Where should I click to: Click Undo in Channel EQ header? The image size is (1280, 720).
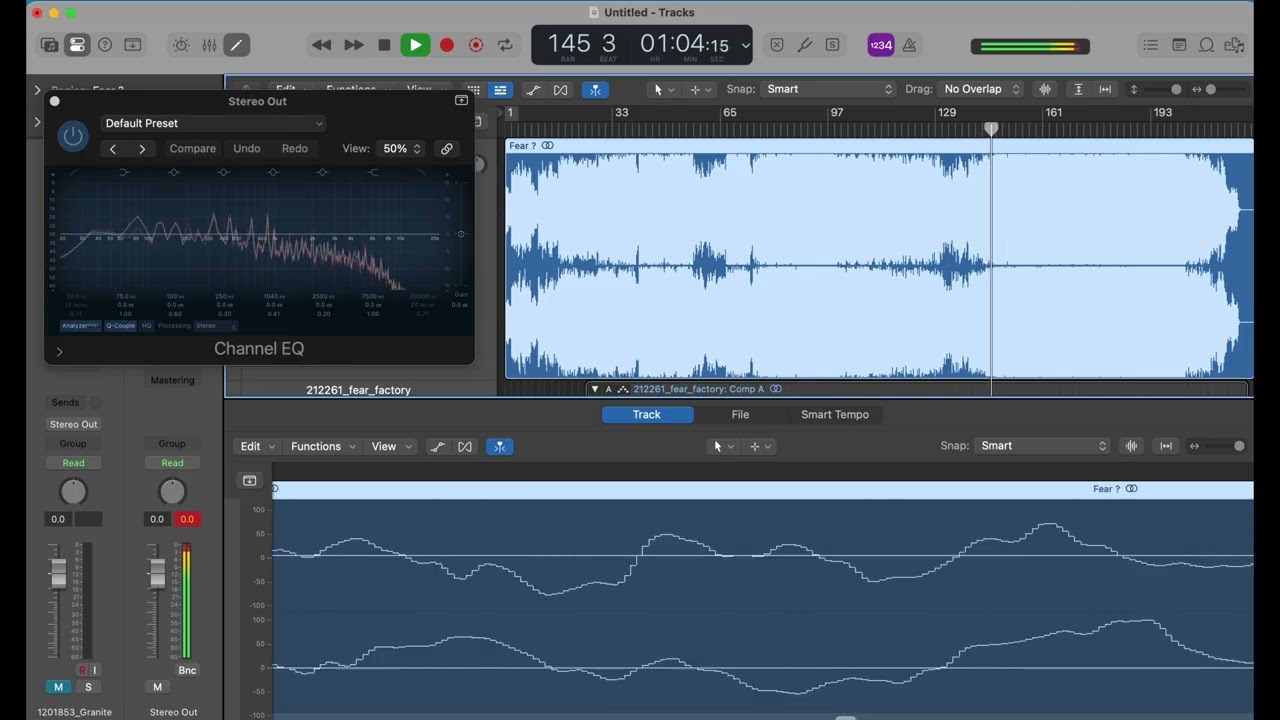tap(246, 148)
